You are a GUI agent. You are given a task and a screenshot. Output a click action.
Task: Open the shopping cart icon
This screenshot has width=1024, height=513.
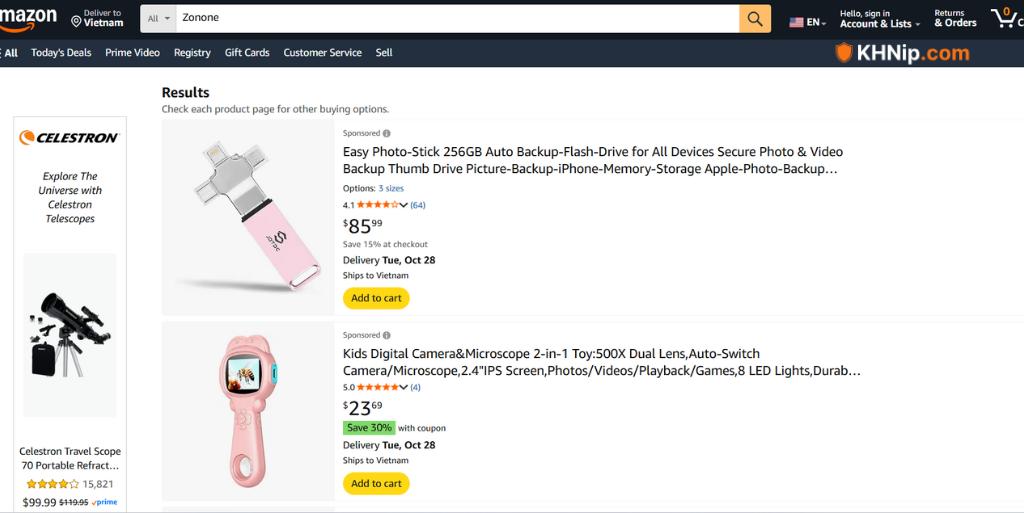pos(1004,17)
